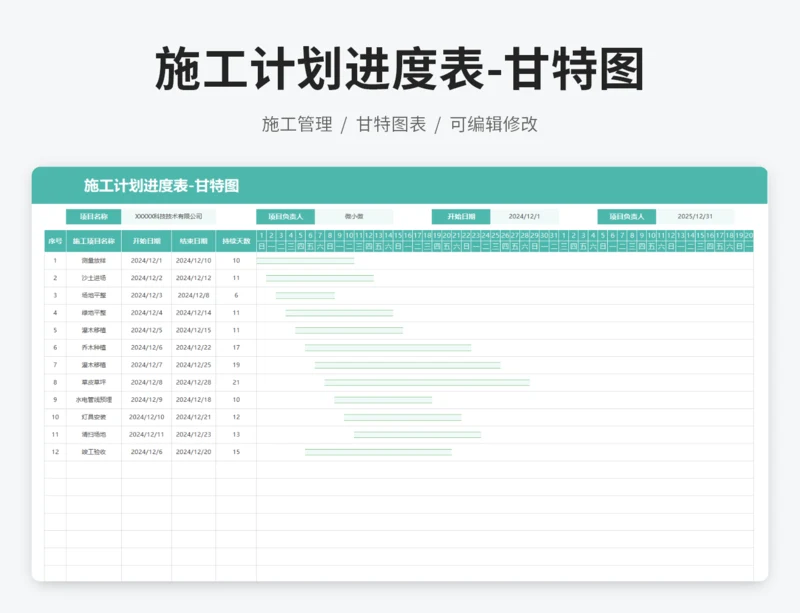This screenshot has height=613, width=800.
Task: Click the 开始日期 label in the top info row
Action: pyautogui.click(x=461, y=216)
